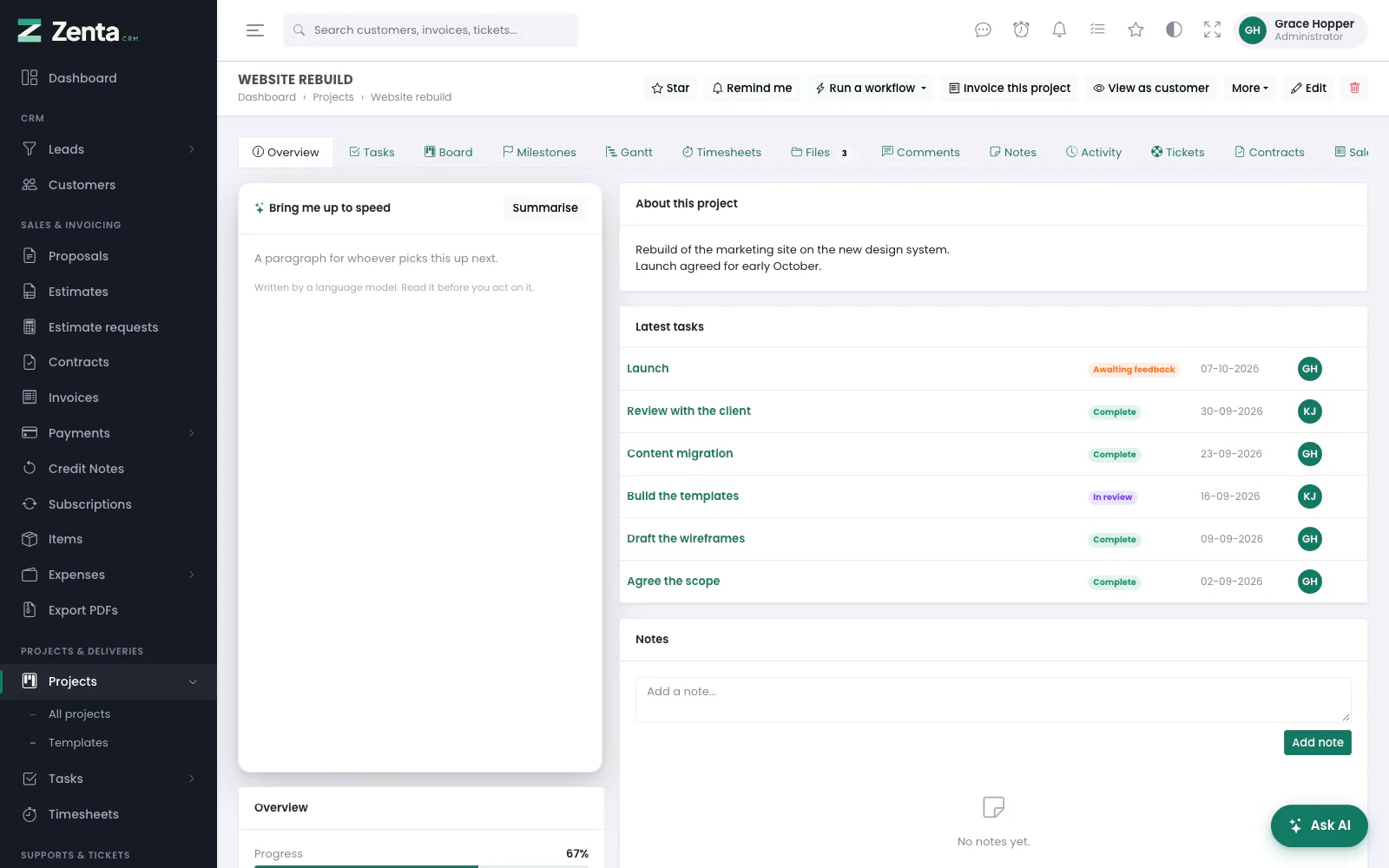Expand the Expenses submenu chevron
The height and width of the screenshot is (868, 1389).
(x=192, y=575)
